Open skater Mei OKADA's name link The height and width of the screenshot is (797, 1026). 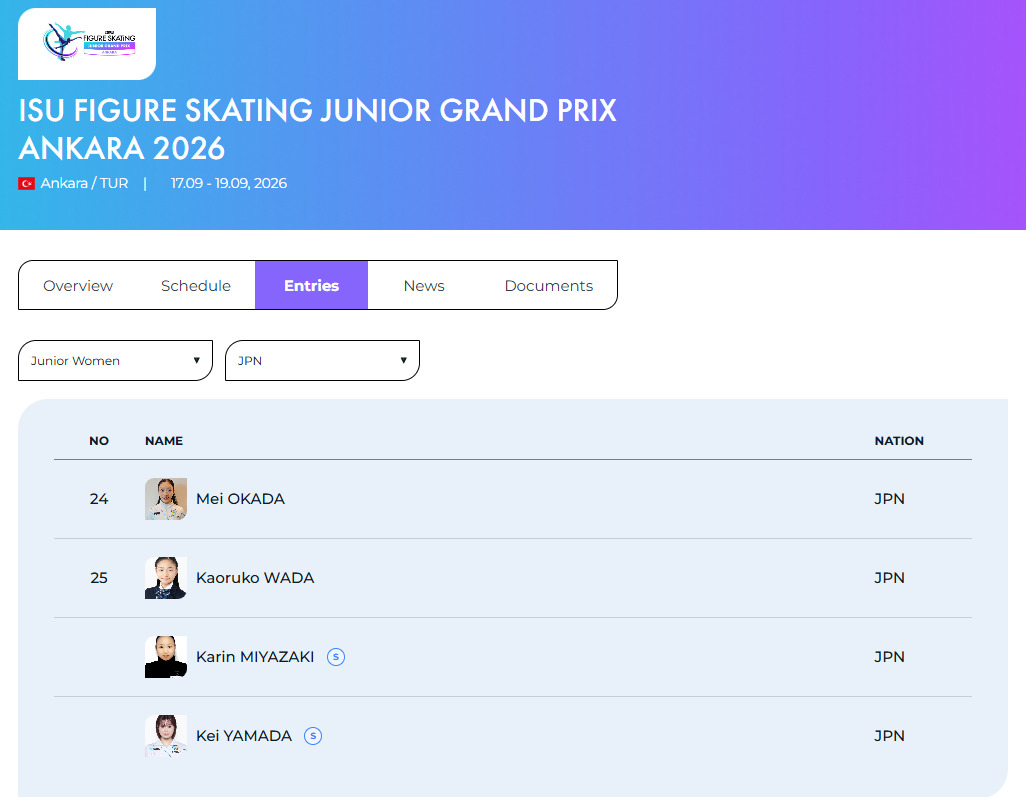(x=240, y=499)
